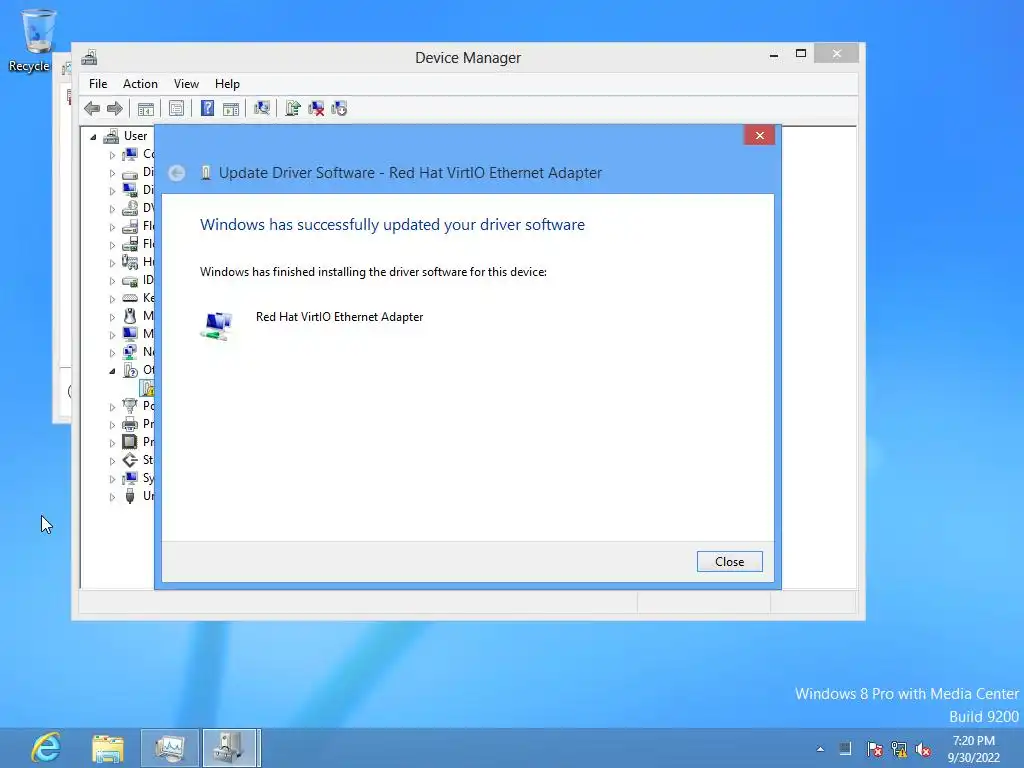Expand the Network adapters category arrow
Viewport: 1024px width, 768px height.
coord(112,353)
